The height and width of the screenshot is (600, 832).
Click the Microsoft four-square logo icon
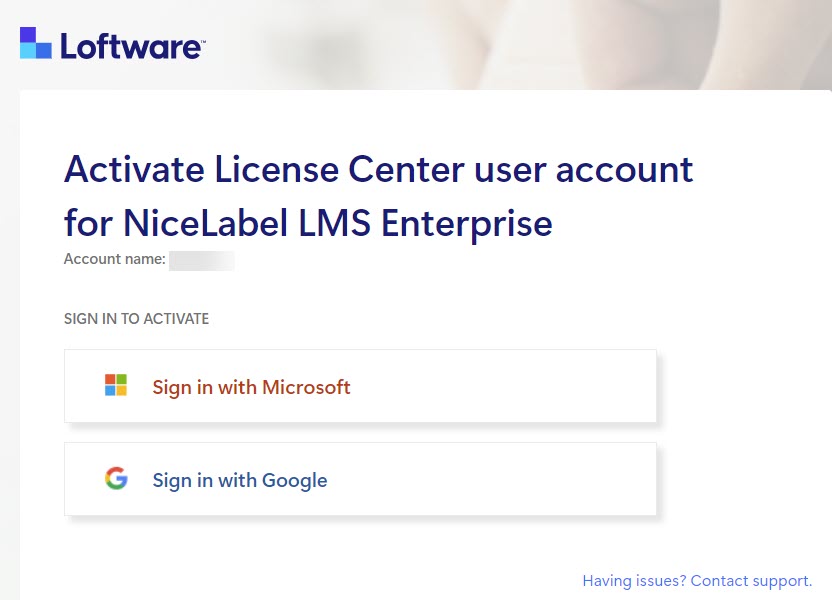115,385
